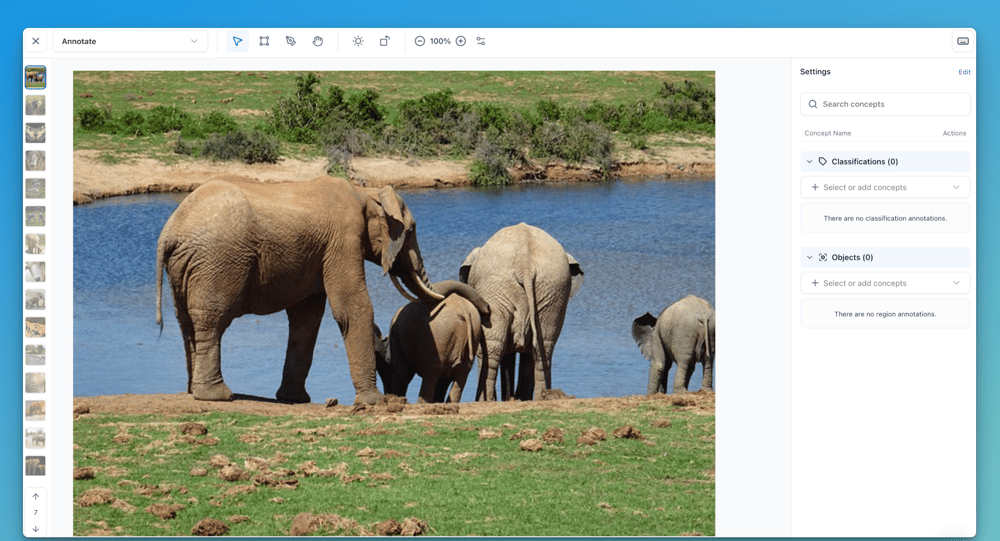
Task: Go to next image with down arrow
Action: [36, 528]
